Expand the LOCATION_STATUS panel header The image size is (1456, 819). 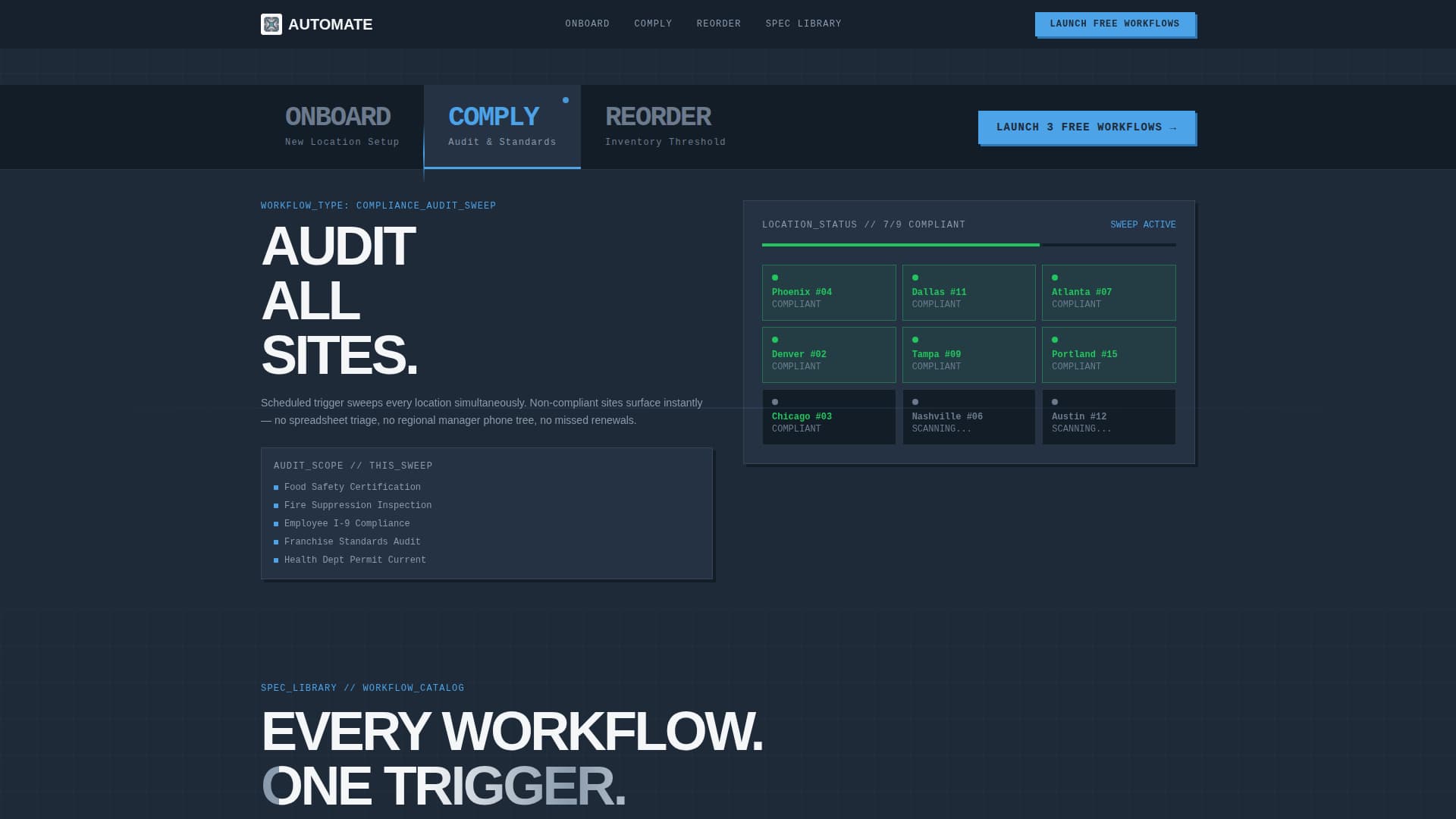point(864,224)
